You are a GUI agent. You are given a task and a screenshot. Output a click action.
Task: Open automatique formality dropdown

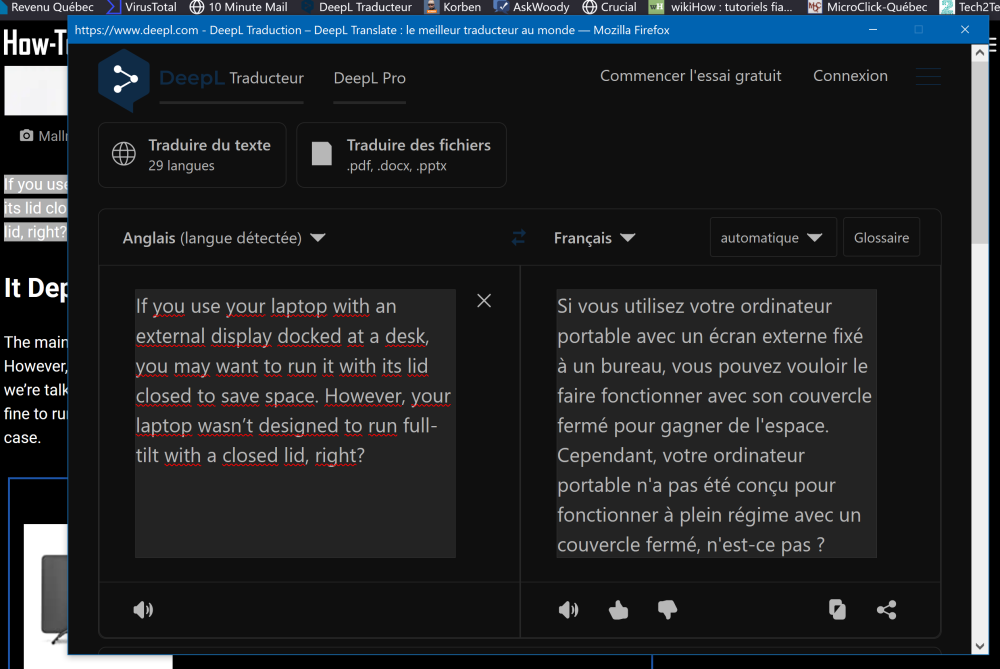773,237
